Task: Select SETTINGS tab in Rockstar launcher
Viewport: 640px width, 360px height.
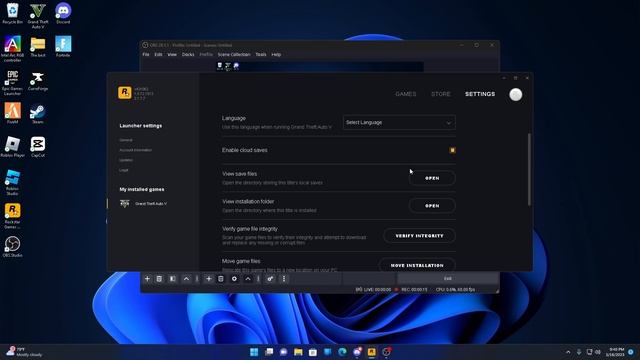Action: [x=480, y=94]
